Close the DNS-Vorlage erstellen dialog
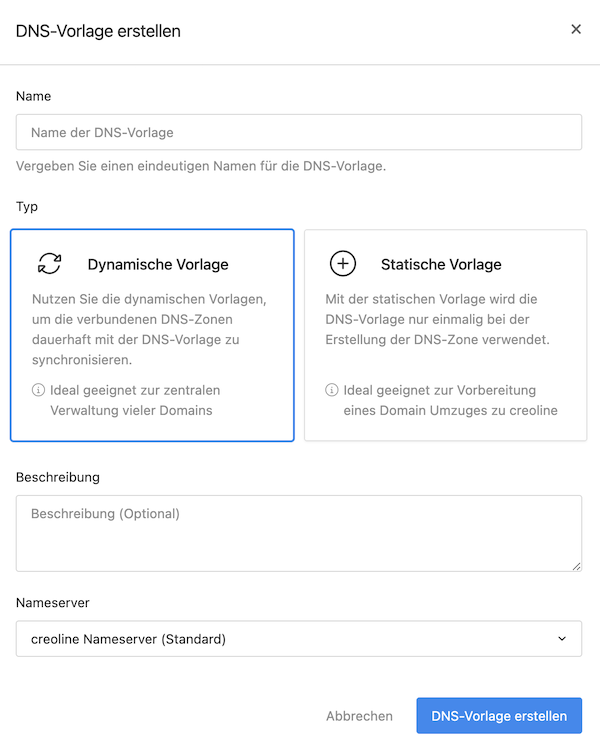This screenshot has height=749, width=600. coord(576,30)
